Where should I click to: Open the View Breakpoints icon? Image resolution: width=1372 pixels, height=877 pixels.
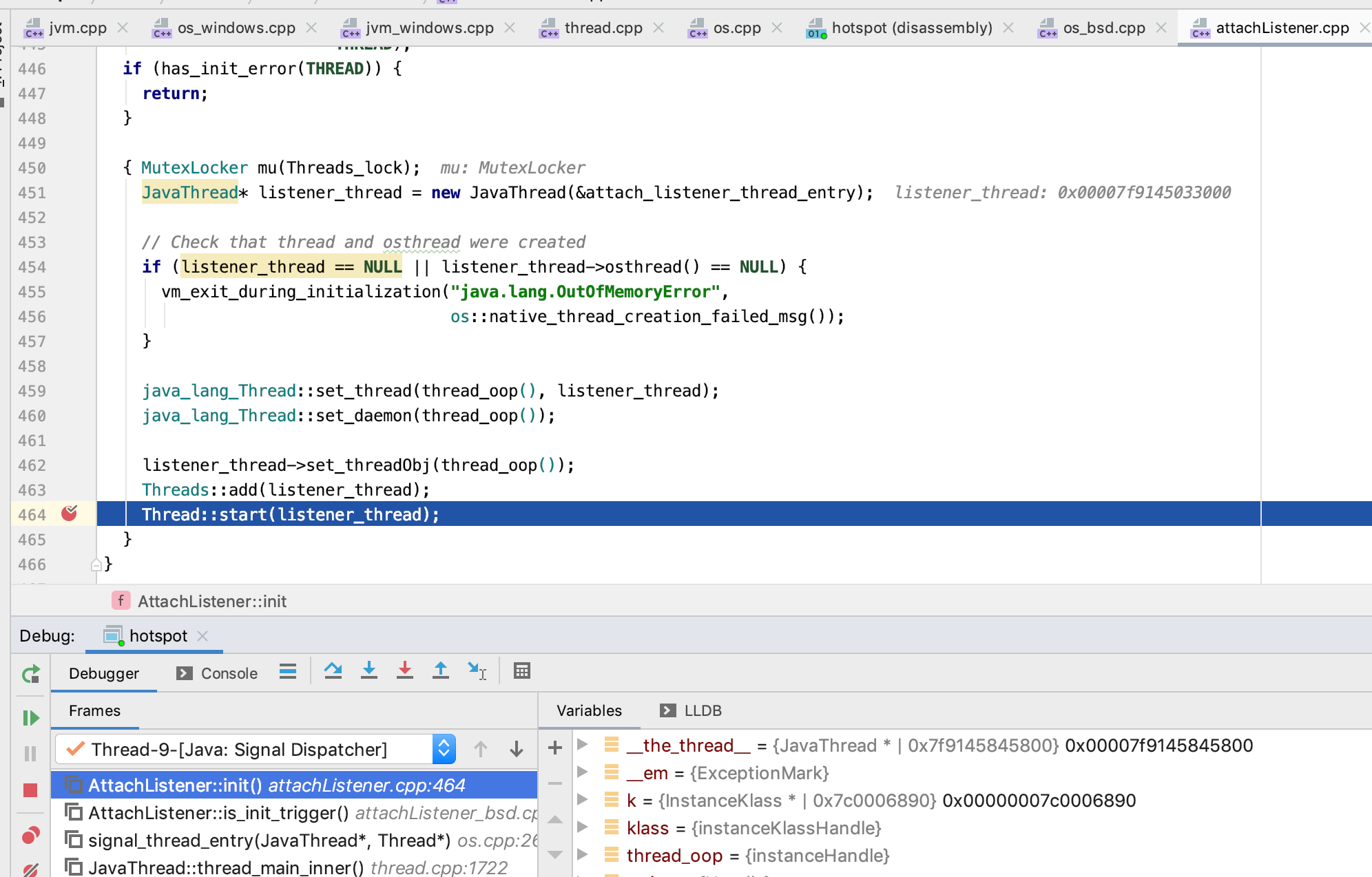[x=30, y=836]
